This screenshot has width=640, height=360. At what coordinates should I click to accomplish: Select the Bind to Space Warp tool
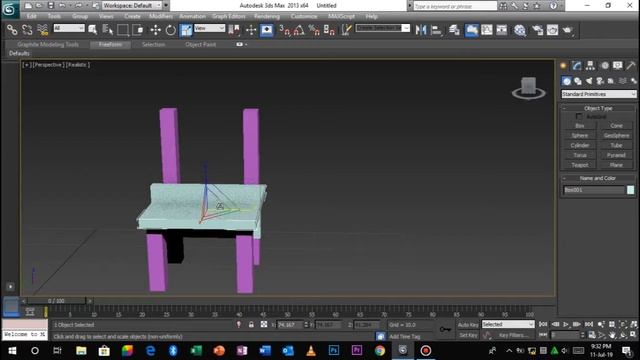[42, 30]
